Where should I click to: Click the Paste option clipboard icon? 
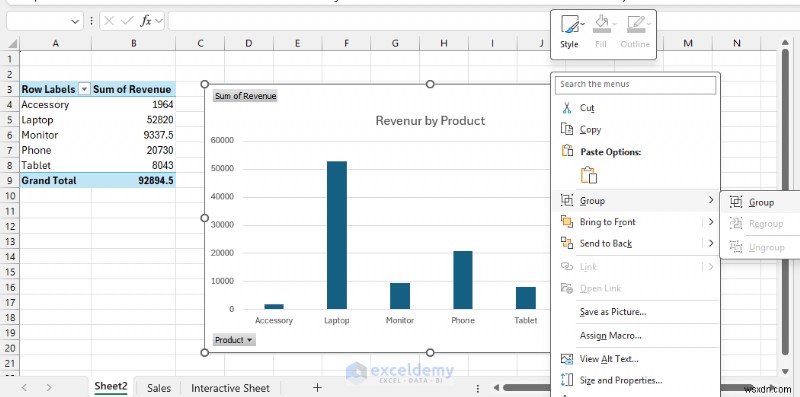tap(589, 175)
